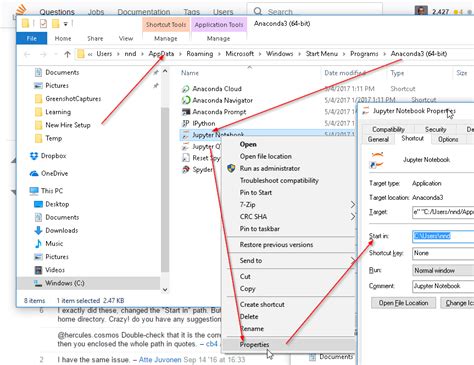Click the navigation pane scrollbar down arrow
Viewport: 474px width, 365px height.
[165, 290]
